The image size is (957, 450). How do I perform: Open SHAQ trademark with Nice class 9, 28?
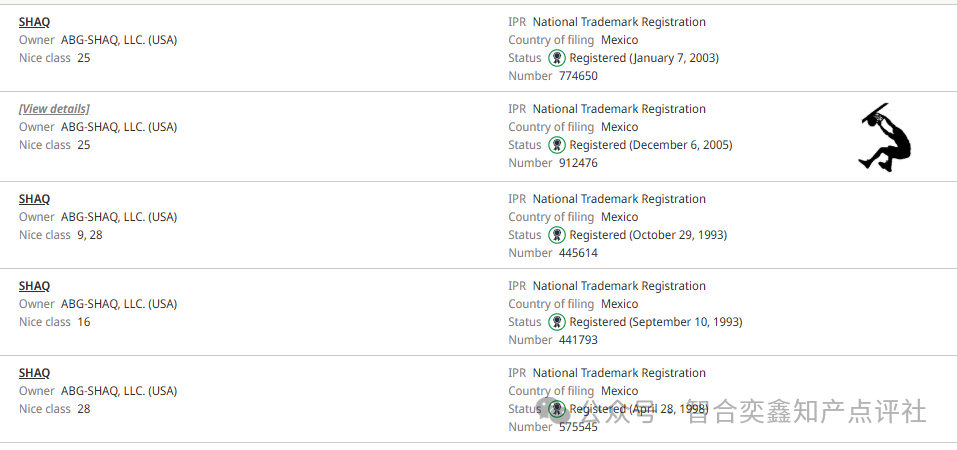click(34, 199)
